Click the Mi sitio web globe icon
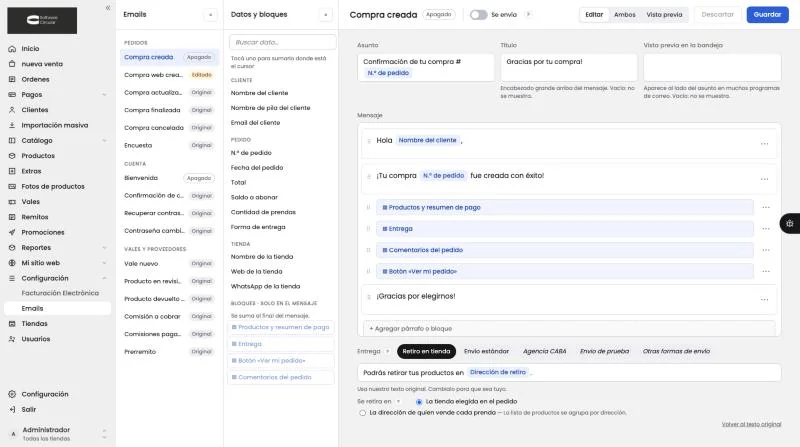The image size is (800, 447). [x=12, y=263]
